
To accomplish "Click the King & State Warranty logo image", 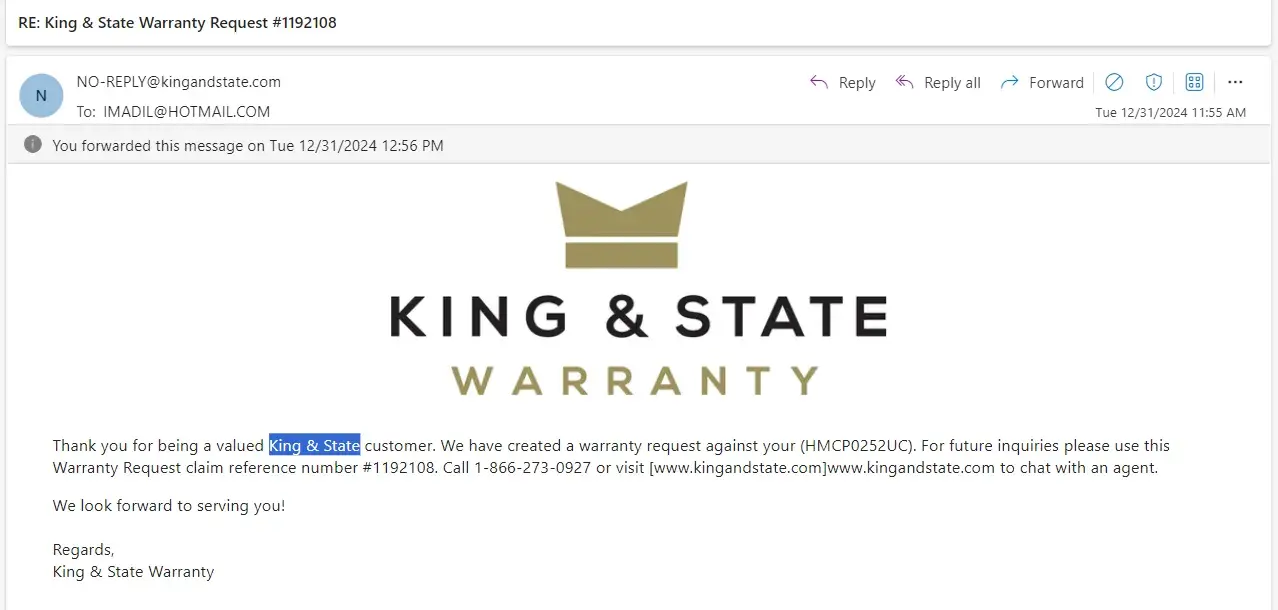I will pyautogui.click(x=638, y=288).
